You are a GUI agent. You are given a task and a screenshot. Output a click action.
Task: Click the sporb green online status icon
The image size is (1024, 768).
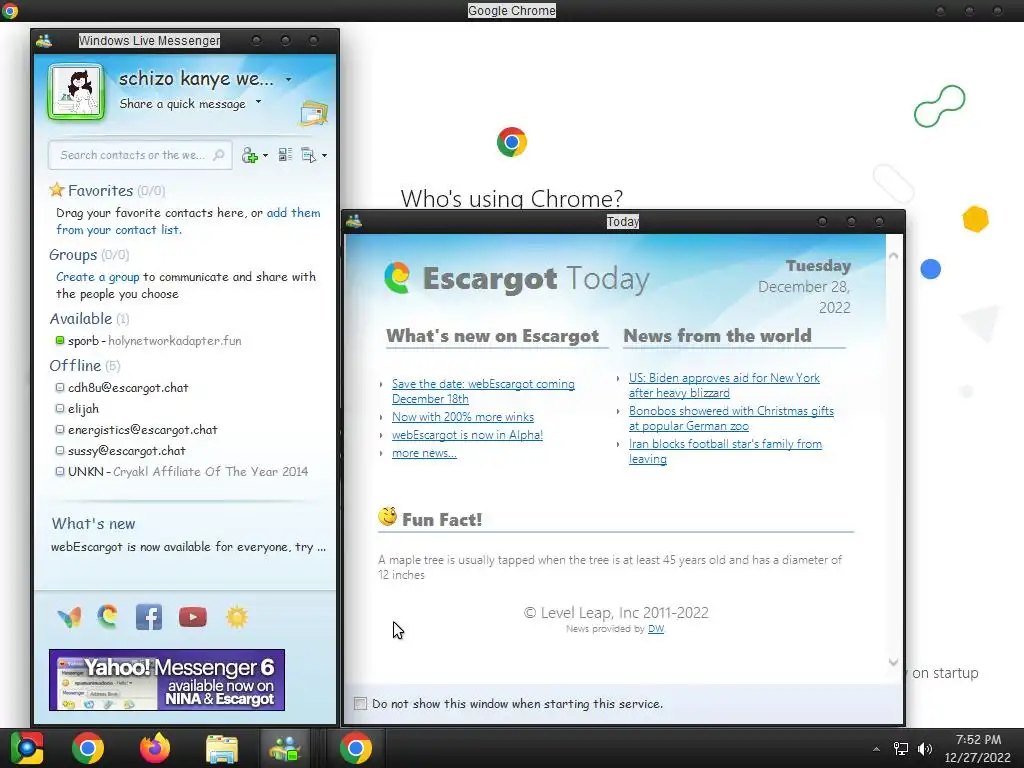click(x=60, y=340)
